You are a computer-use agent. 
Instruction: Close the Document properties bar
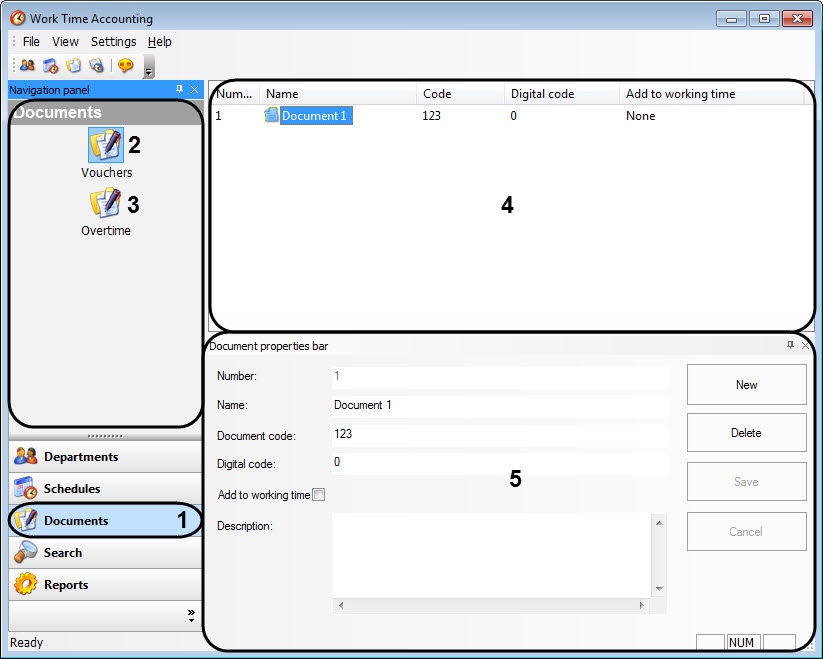click(805, 345)
